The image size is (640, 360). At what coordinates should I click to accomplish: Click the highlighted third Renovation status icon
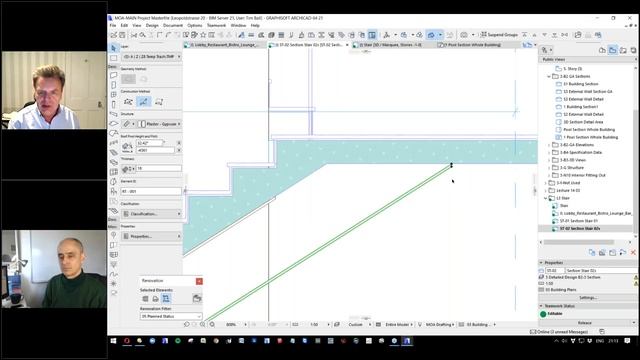click(166, 299)
